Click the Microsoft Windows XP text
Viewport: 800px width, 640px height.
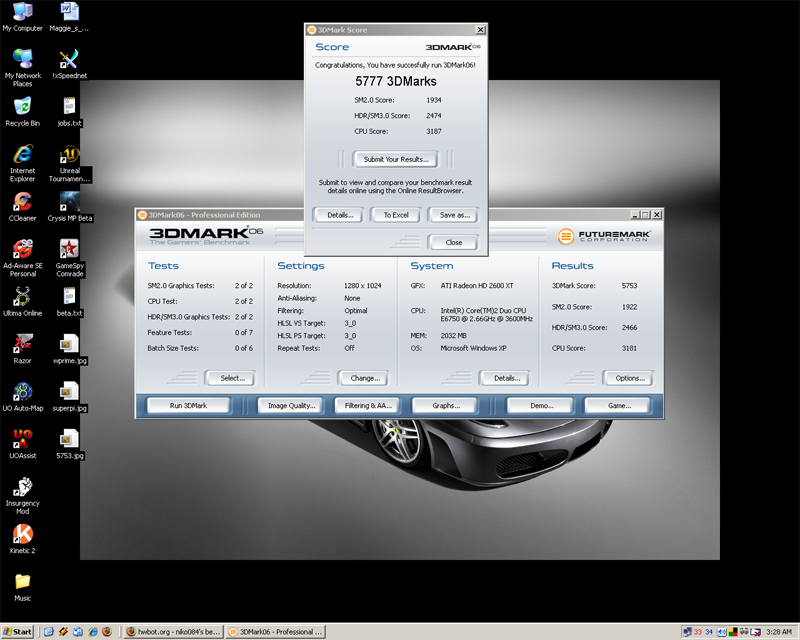click(x=473, y=348)
